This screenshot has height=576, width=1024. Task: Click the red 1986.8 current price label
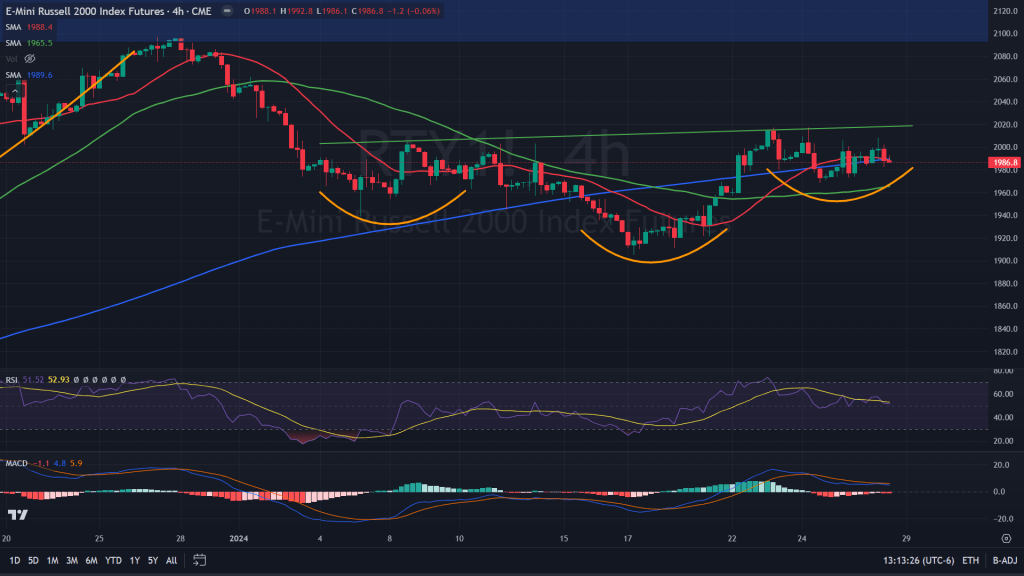pyautogui.click(x=1004, y=162)
